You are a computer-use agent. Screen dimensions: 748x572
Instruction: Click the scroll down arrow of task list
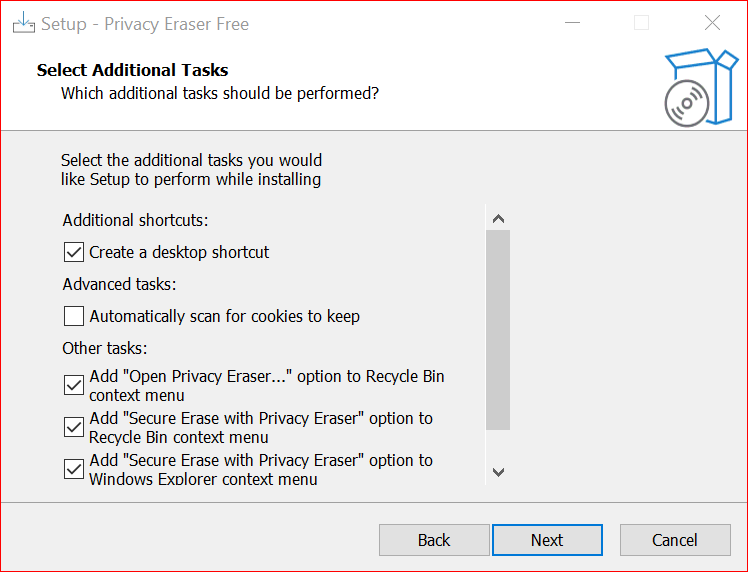click(498, 471)
